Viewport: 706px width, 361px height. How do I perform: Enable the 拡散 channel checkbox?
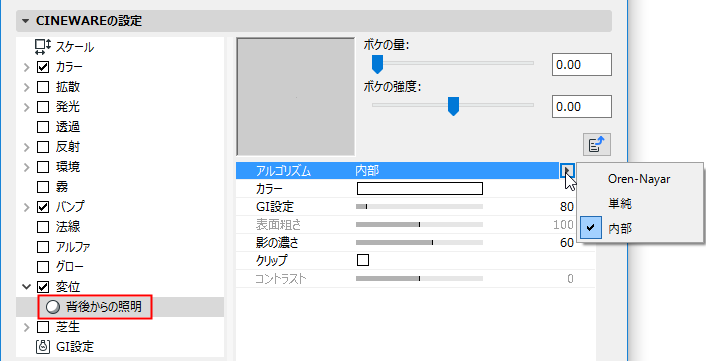(x=43, y=87)
